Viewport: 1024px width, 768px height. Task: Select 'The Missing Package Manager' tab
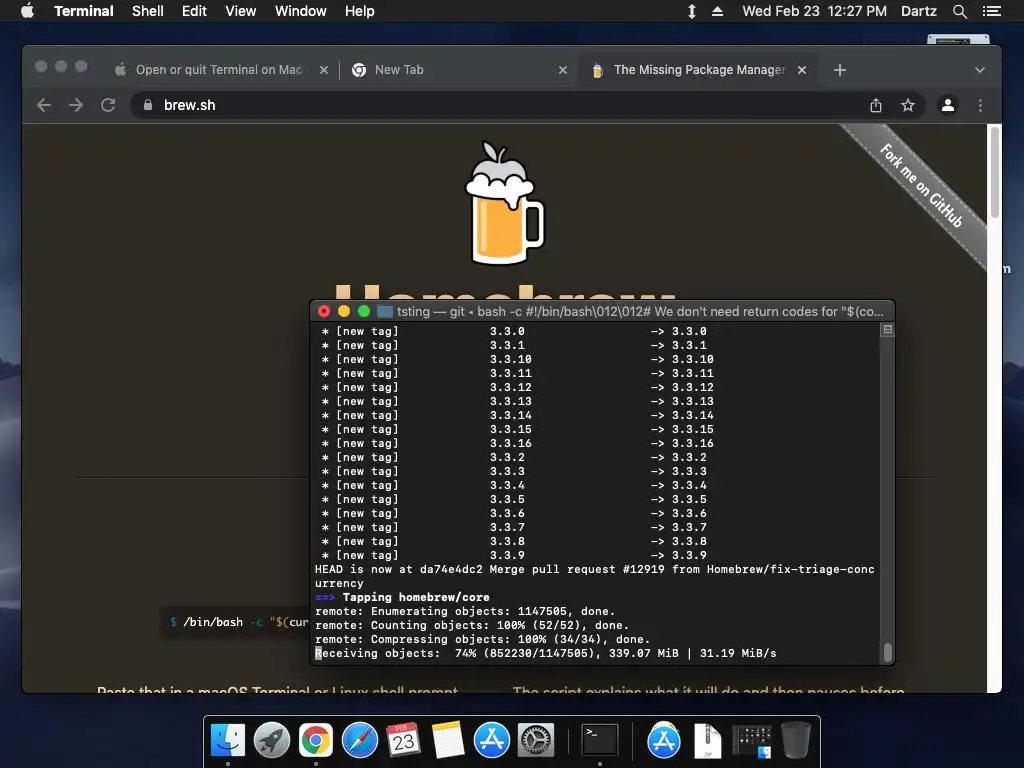click(x=699, y=70)
